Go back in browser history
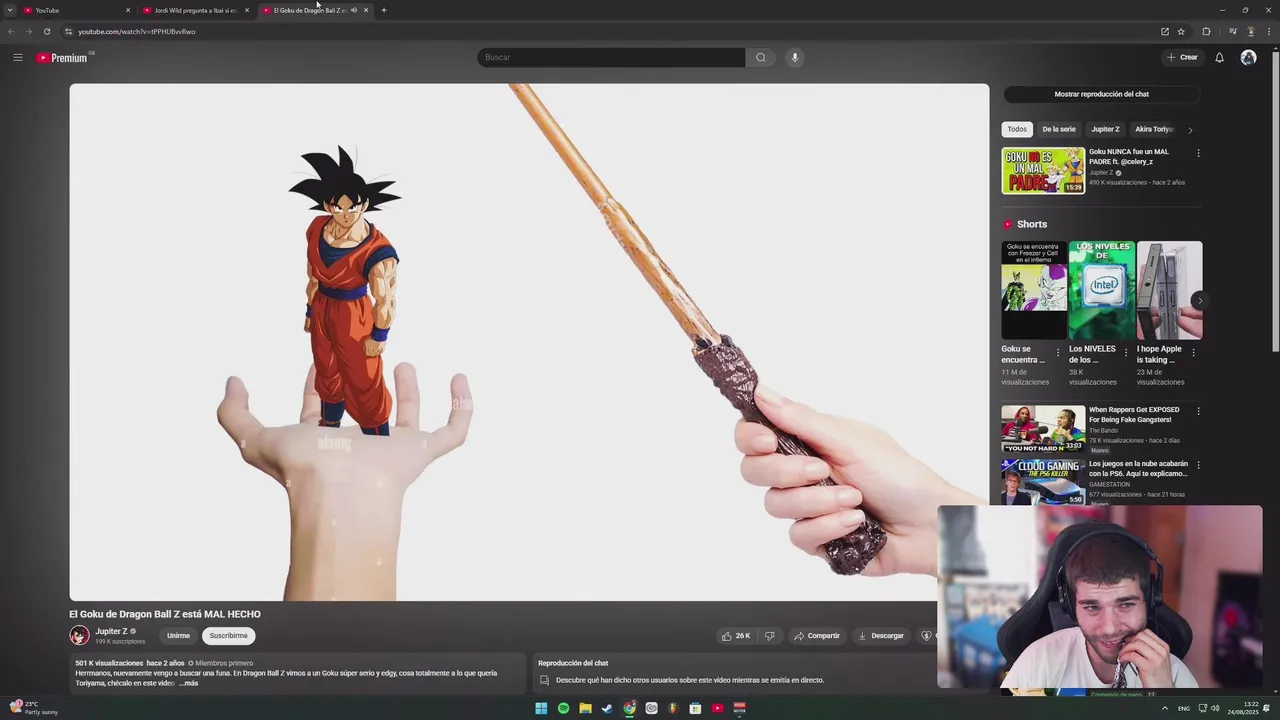 [11, 31]
